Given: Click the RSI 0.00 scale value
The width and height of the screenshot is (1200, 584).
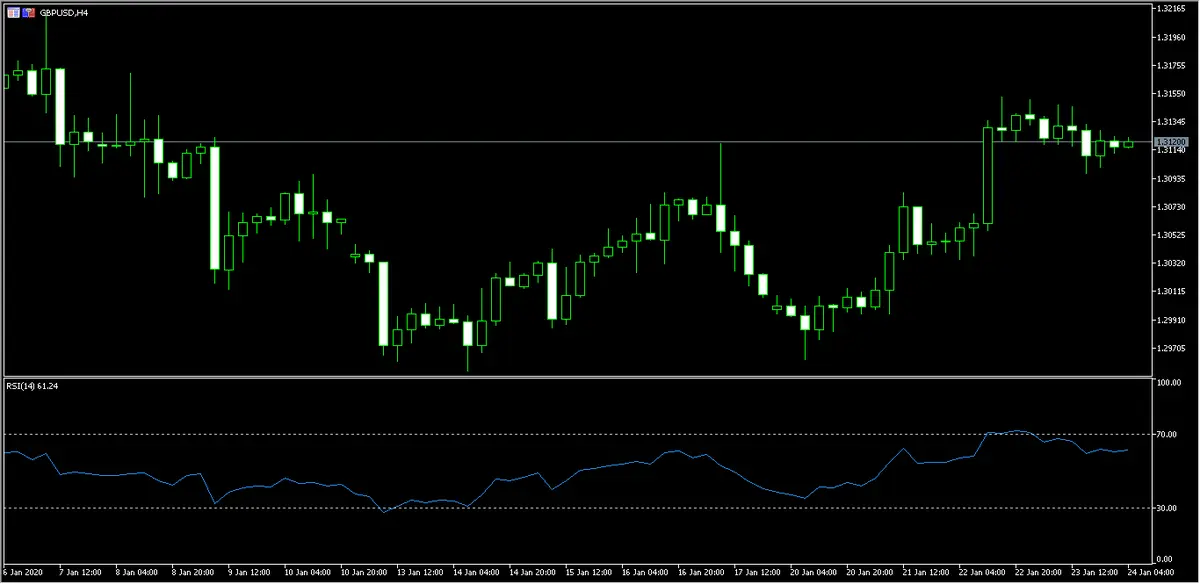Looking at the screenshot, I should click(1166, 558).
